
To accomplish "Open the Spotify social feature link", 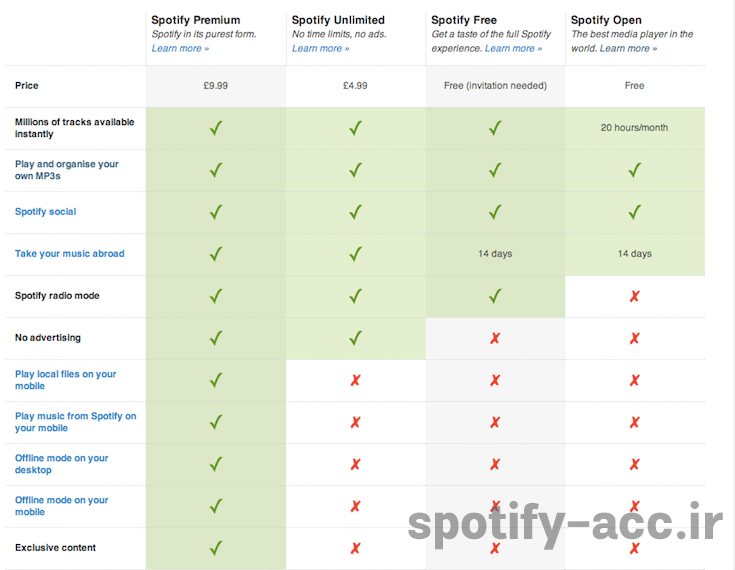I will 45,212.
